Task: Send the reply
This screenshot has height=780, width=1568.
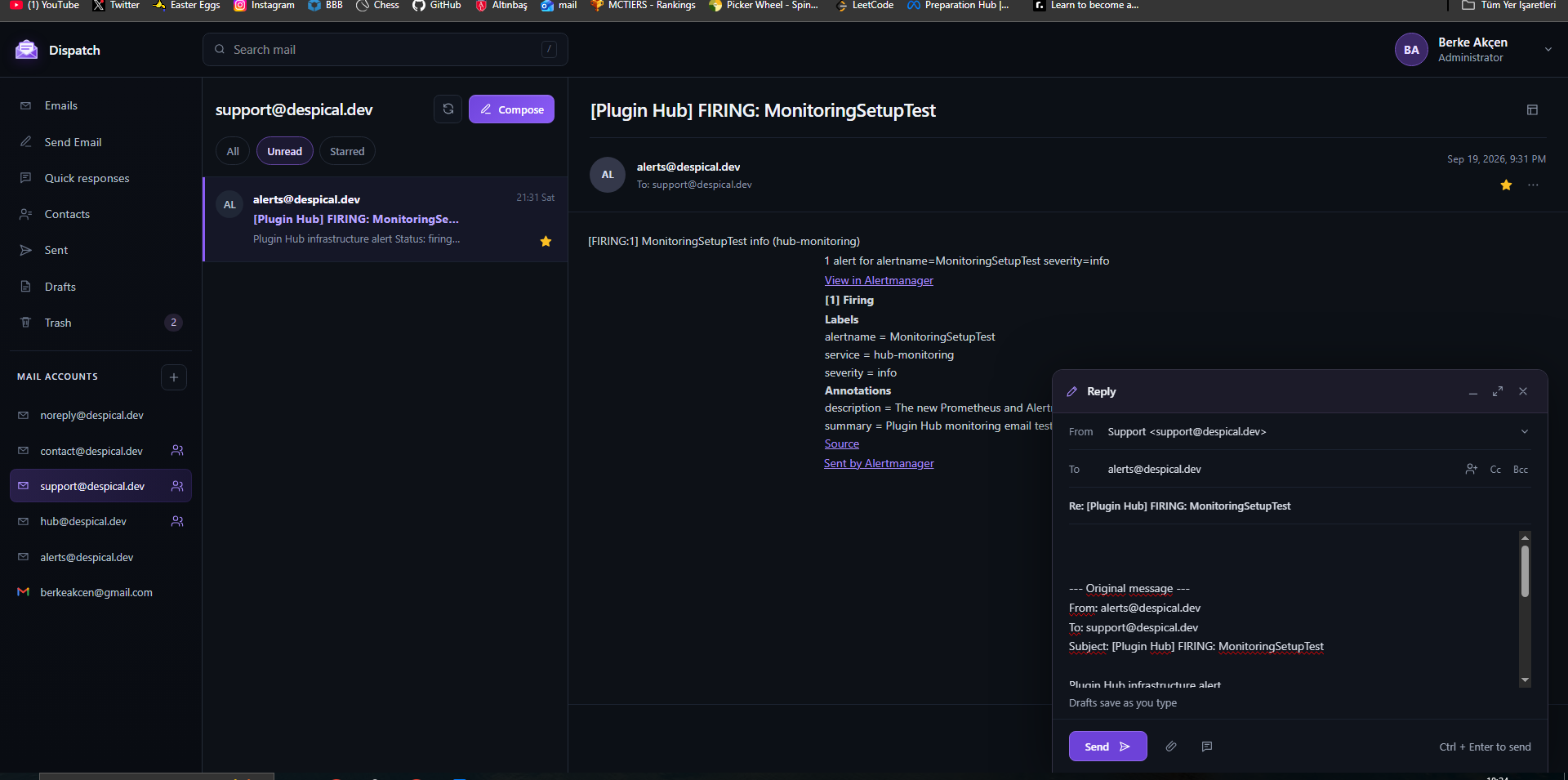Action: [1107, 747]
